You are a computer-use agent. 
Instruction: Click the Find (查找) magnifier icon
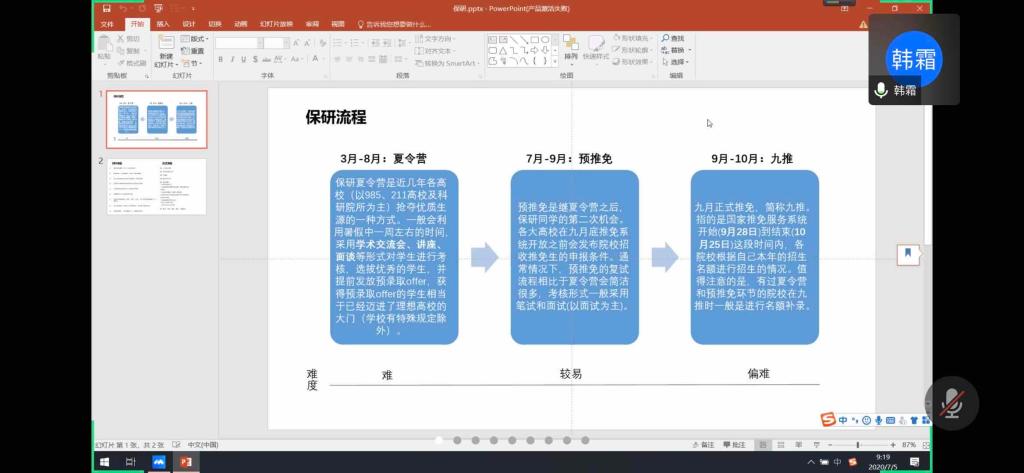tap(665, 38)
